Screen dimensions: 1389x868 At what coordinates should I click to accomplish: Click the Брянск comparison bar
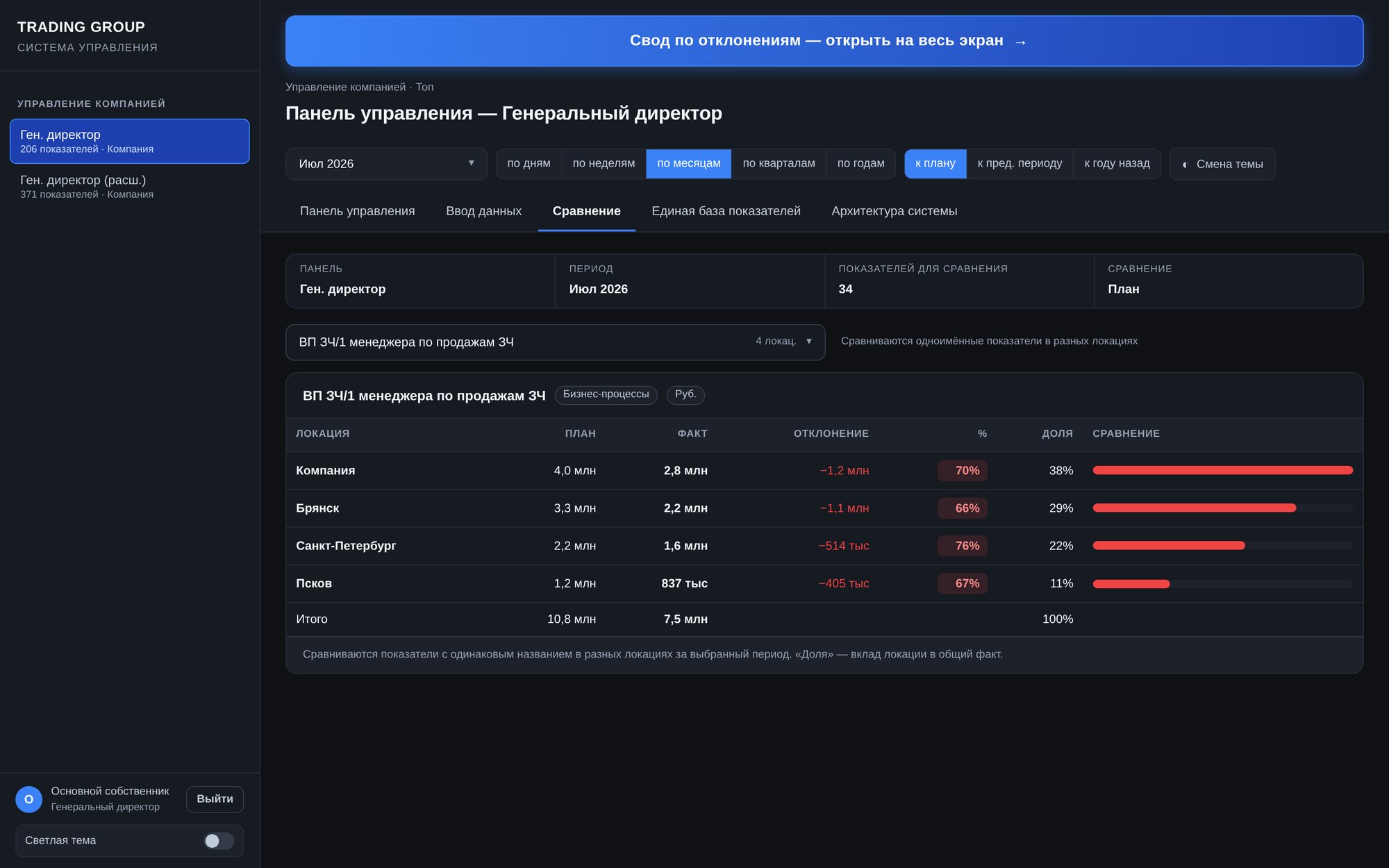[1222, 508]
